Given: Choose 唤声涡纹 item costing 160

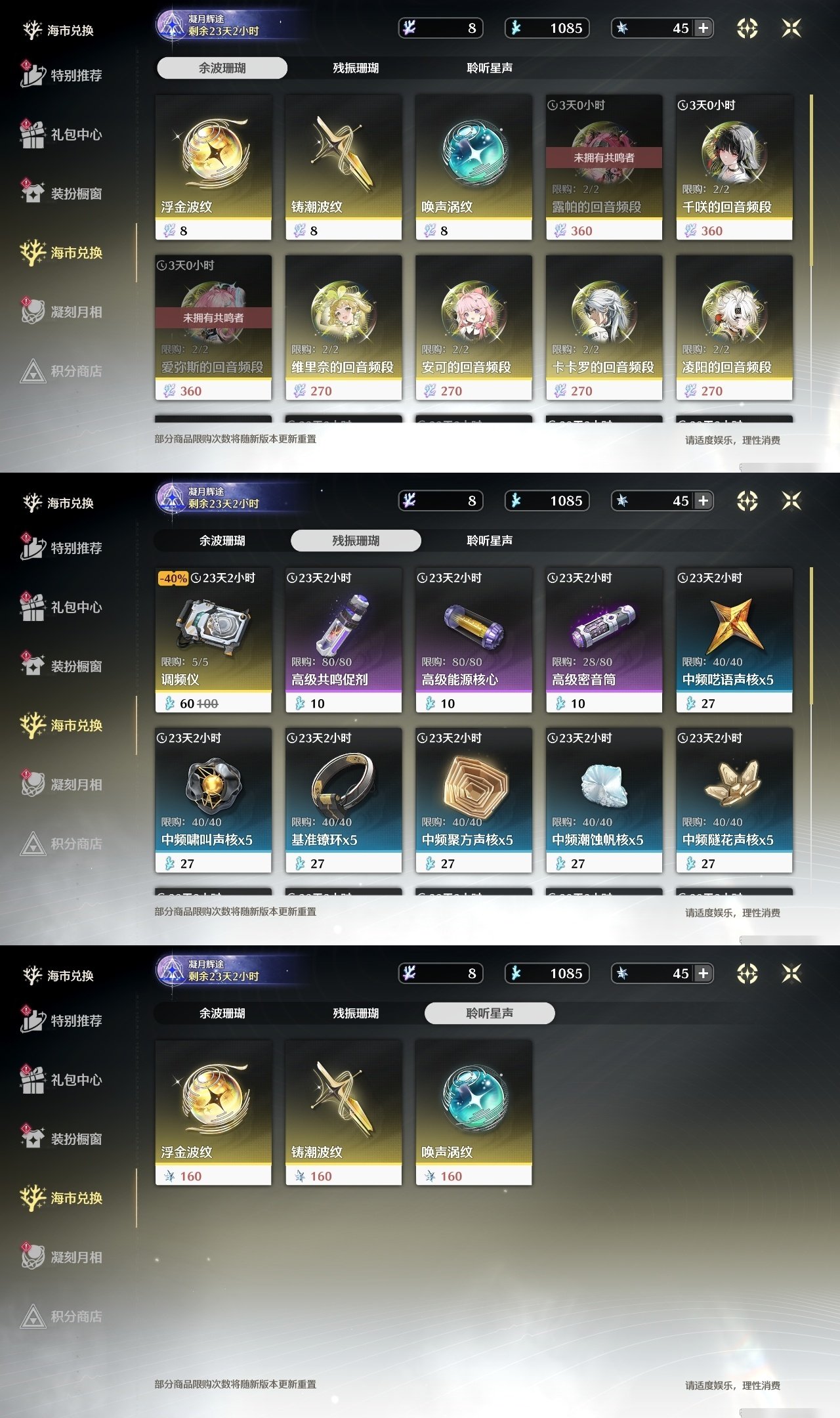Looking at the screenshot, I should 474,1113.
